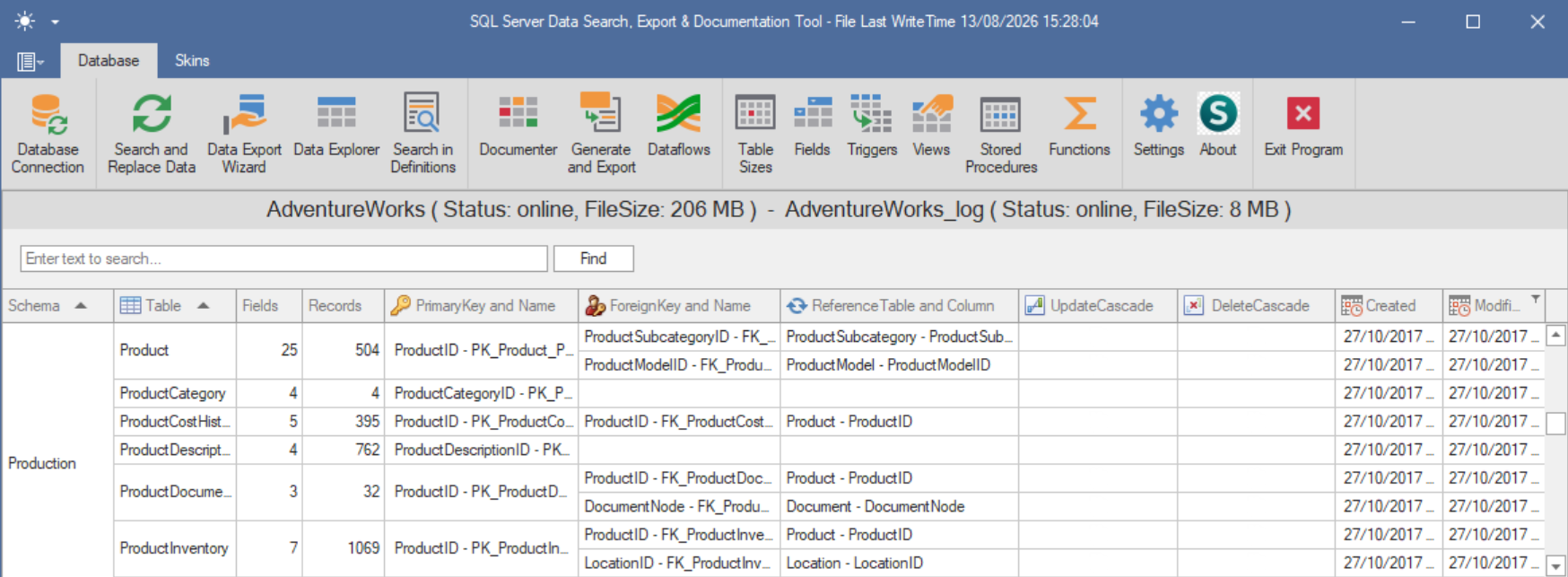Select the ProductDescript... table cell

tap(175, 450)
